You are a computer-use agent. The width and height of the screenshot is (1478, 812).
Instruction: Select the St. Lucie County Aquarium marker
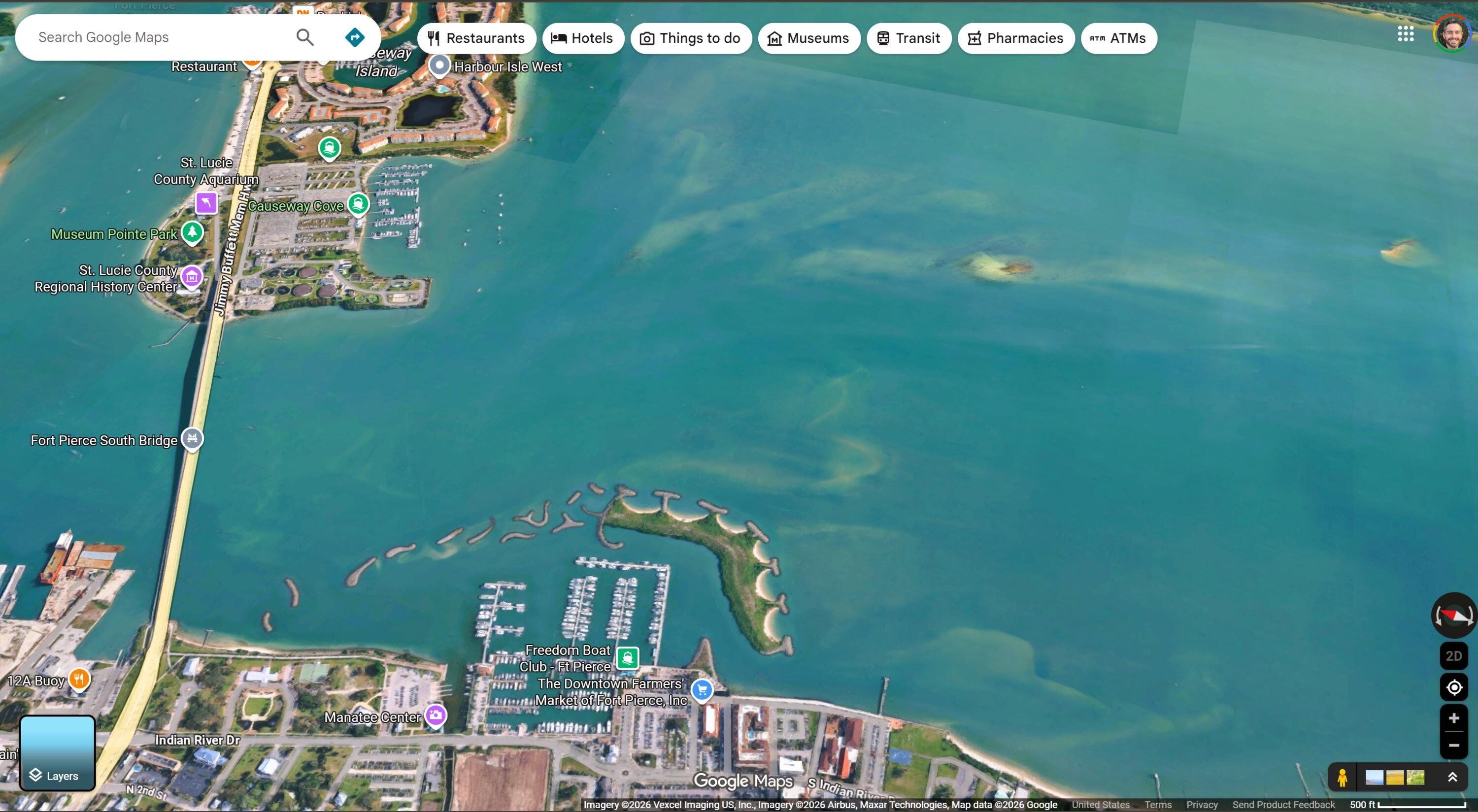[x=206, y=202]
